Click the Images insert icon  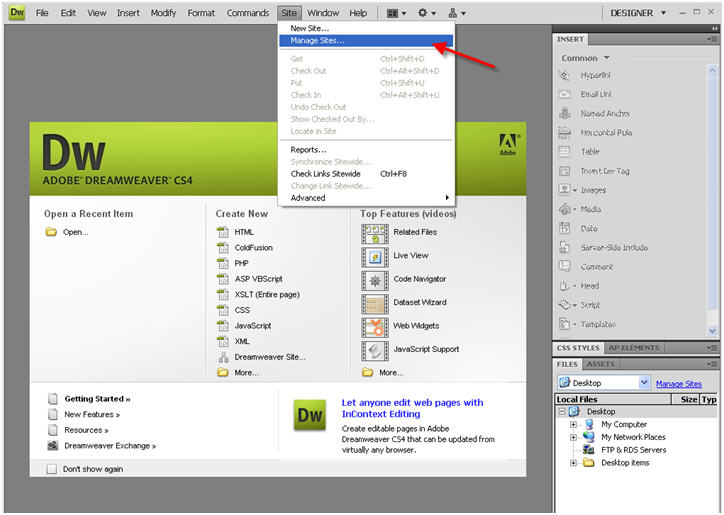click(x=564, y=190)
